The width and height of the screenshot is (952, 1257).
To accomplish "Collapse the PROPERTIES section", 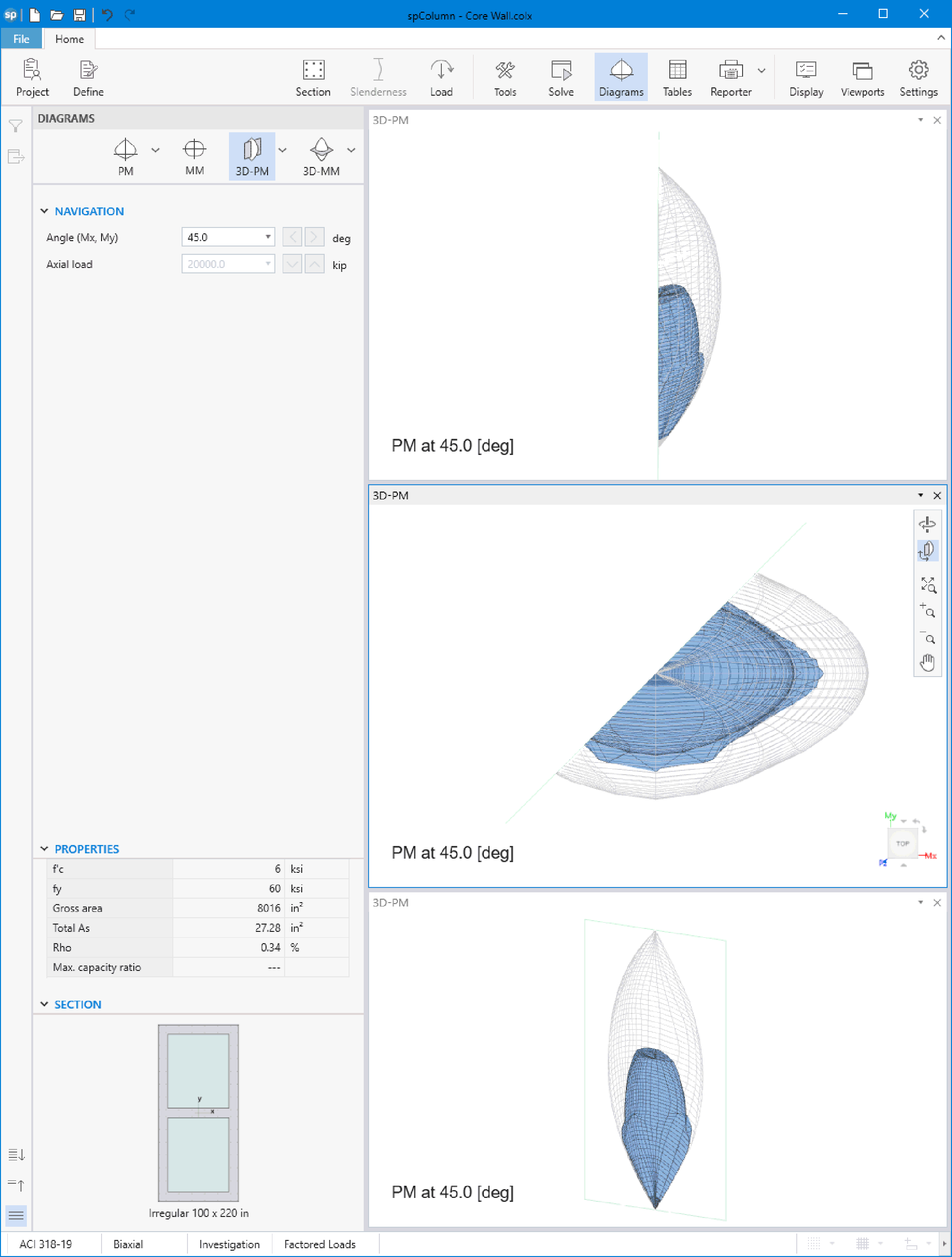I will (44, 848).
